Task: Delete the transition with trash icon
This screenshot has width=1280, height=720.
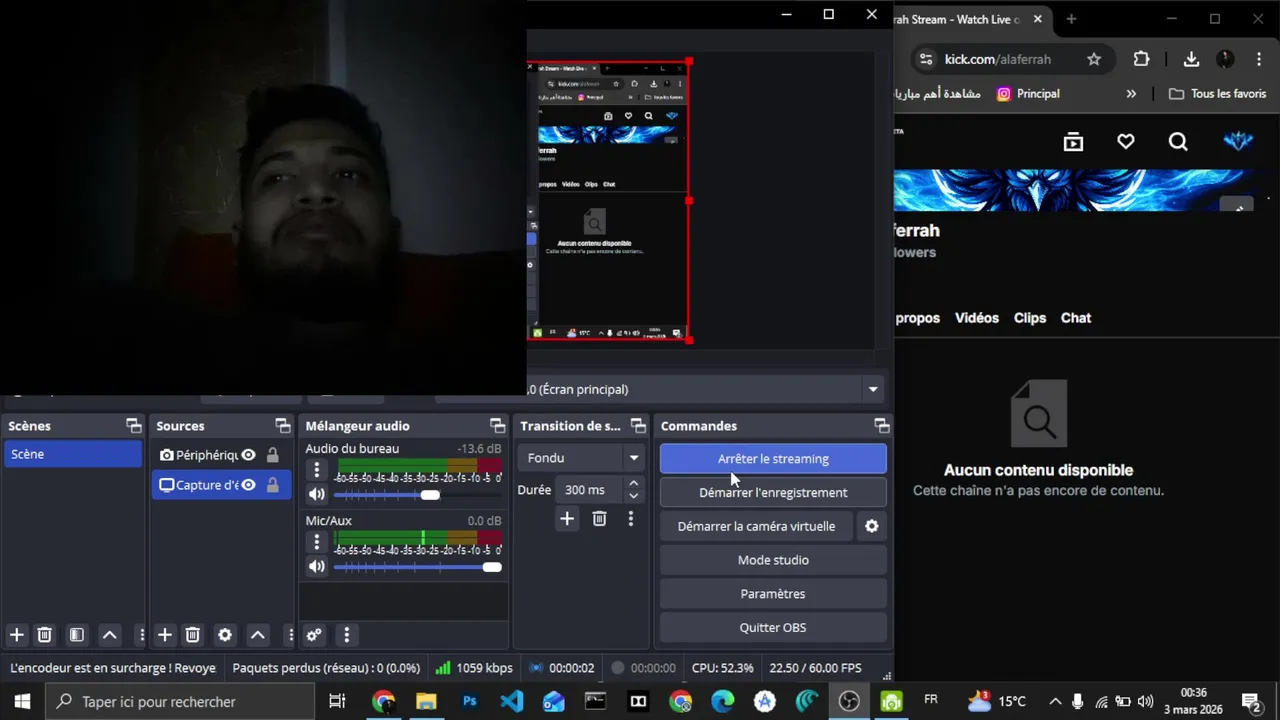Action: click(599, 519)
